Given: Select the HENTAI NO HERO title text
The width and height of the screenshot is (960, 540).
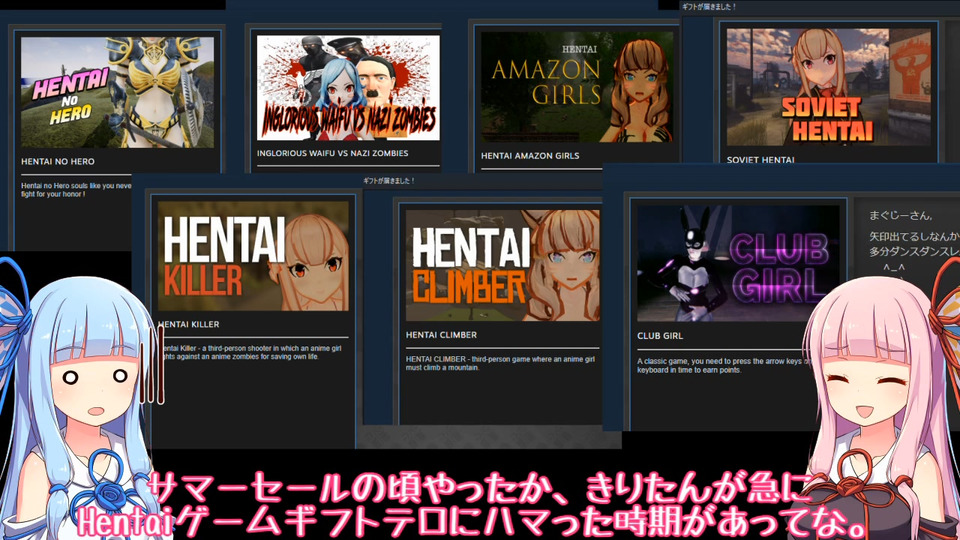Looking at the screenshot, I should click(58, 162).
